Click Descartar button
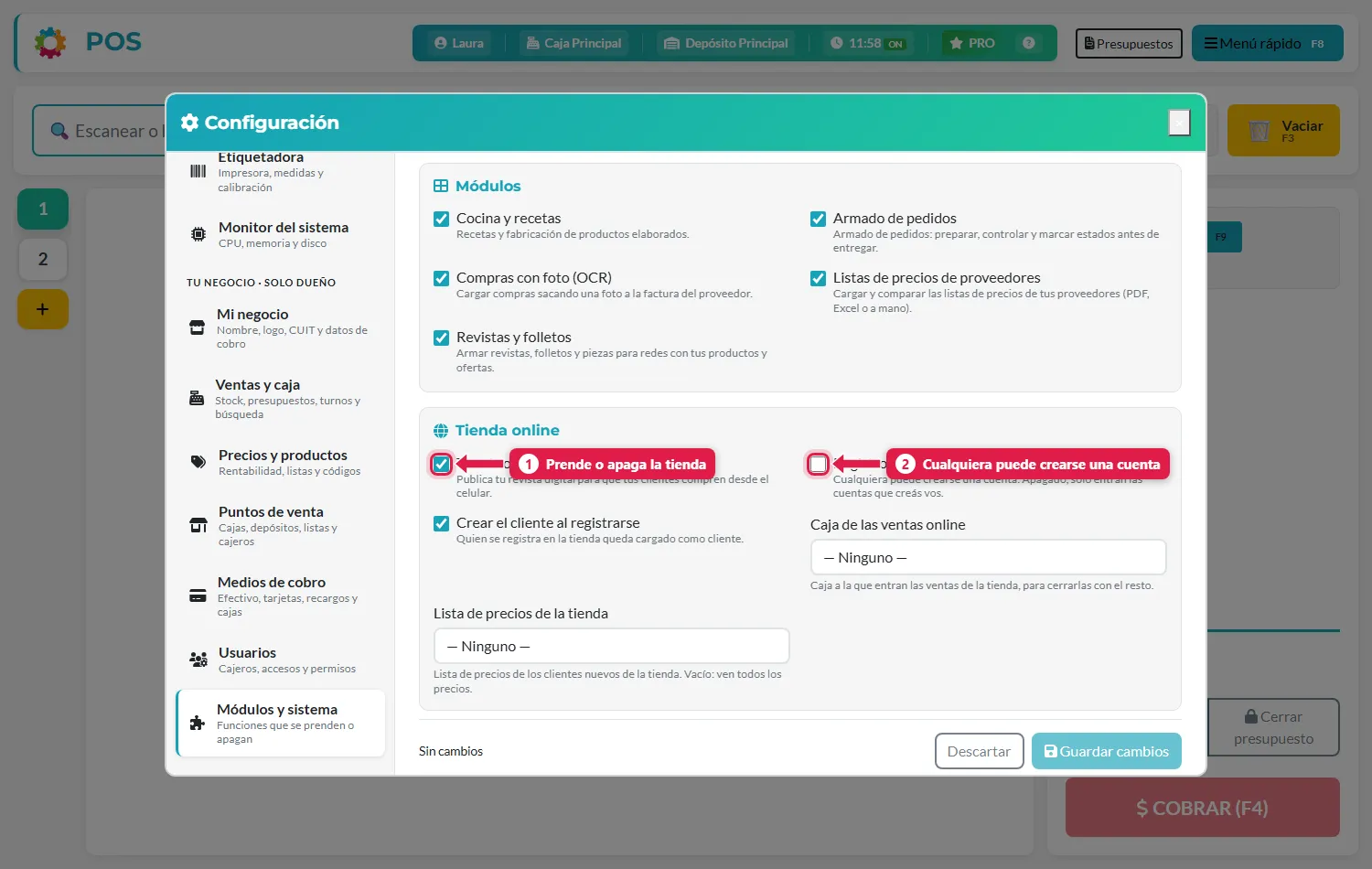This screenshot has height=869, width=1372. click(x=979, y=751)
